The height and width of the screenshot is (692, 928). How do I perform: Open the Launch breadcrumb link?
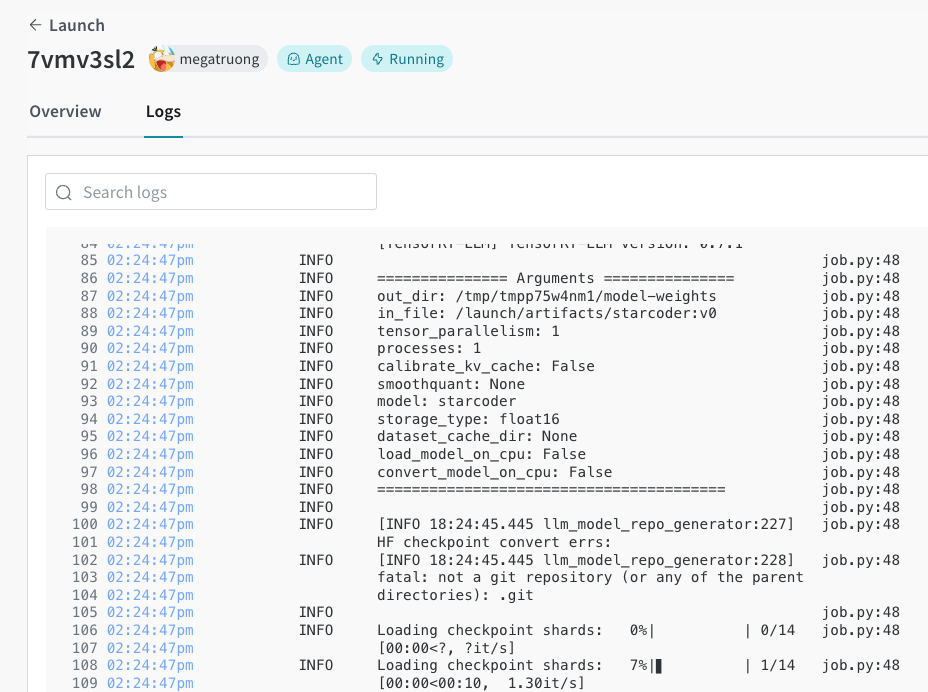(76, 25)
